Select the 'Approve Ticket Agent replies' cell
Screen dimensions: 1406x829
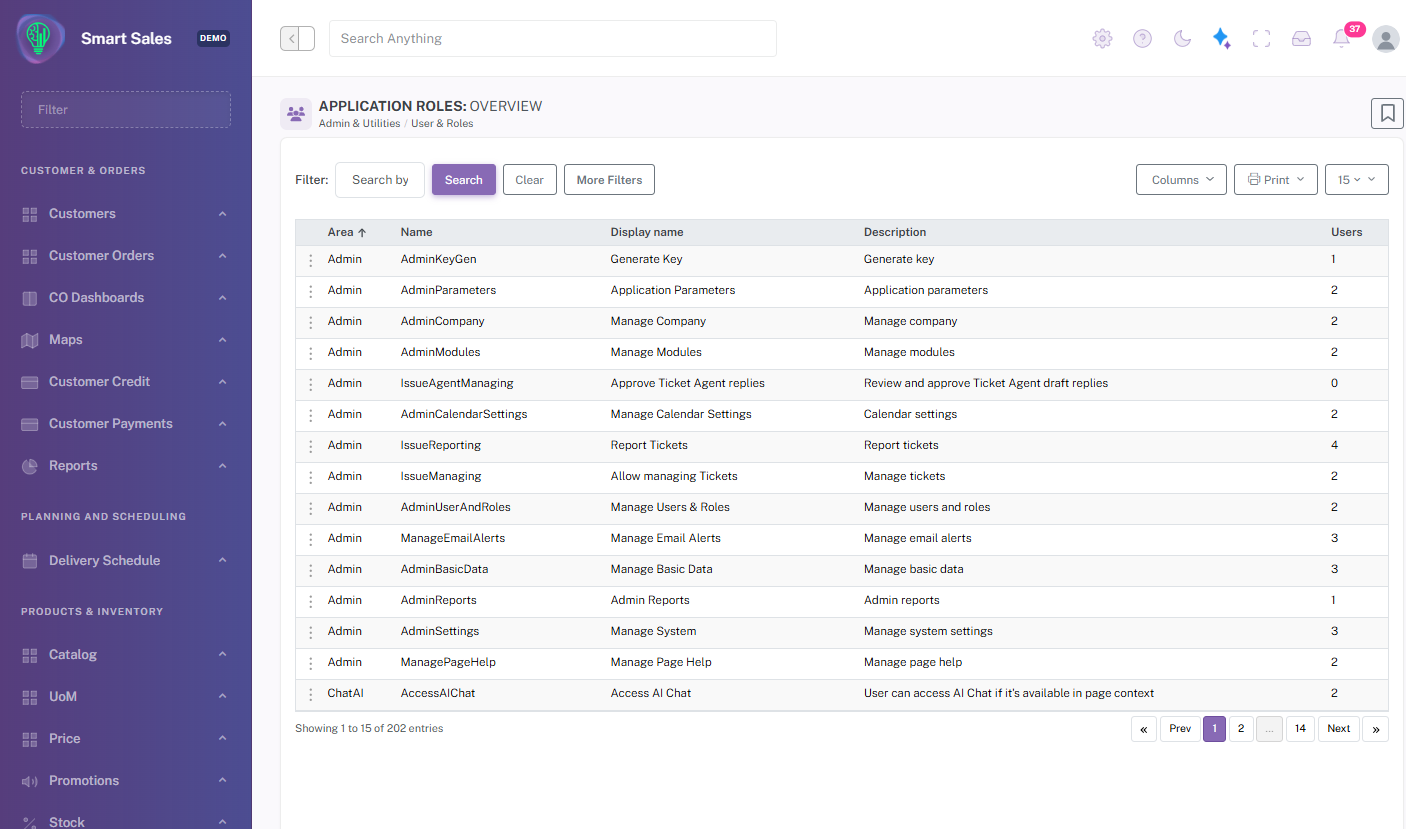[x=688, y=384]
